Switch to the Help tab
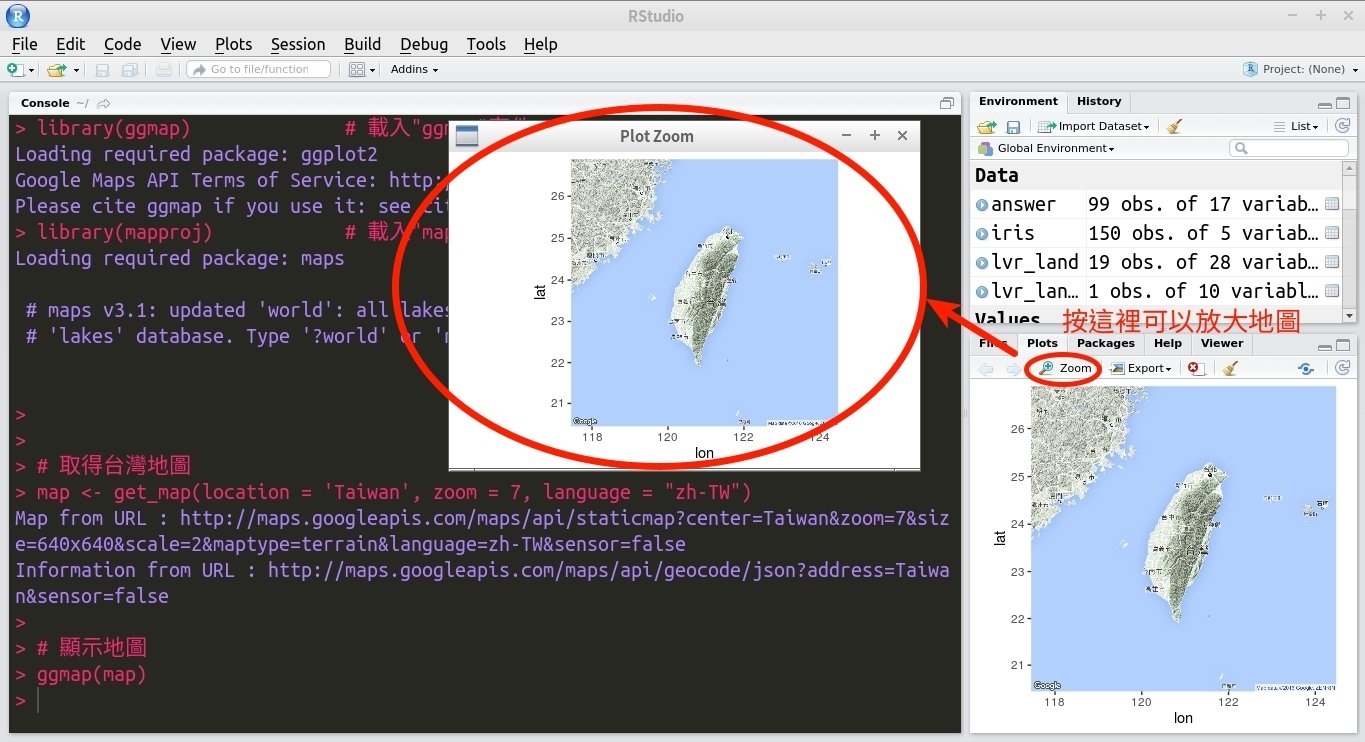Viewport: 1365px width, 742px height. coord(1167,343)
